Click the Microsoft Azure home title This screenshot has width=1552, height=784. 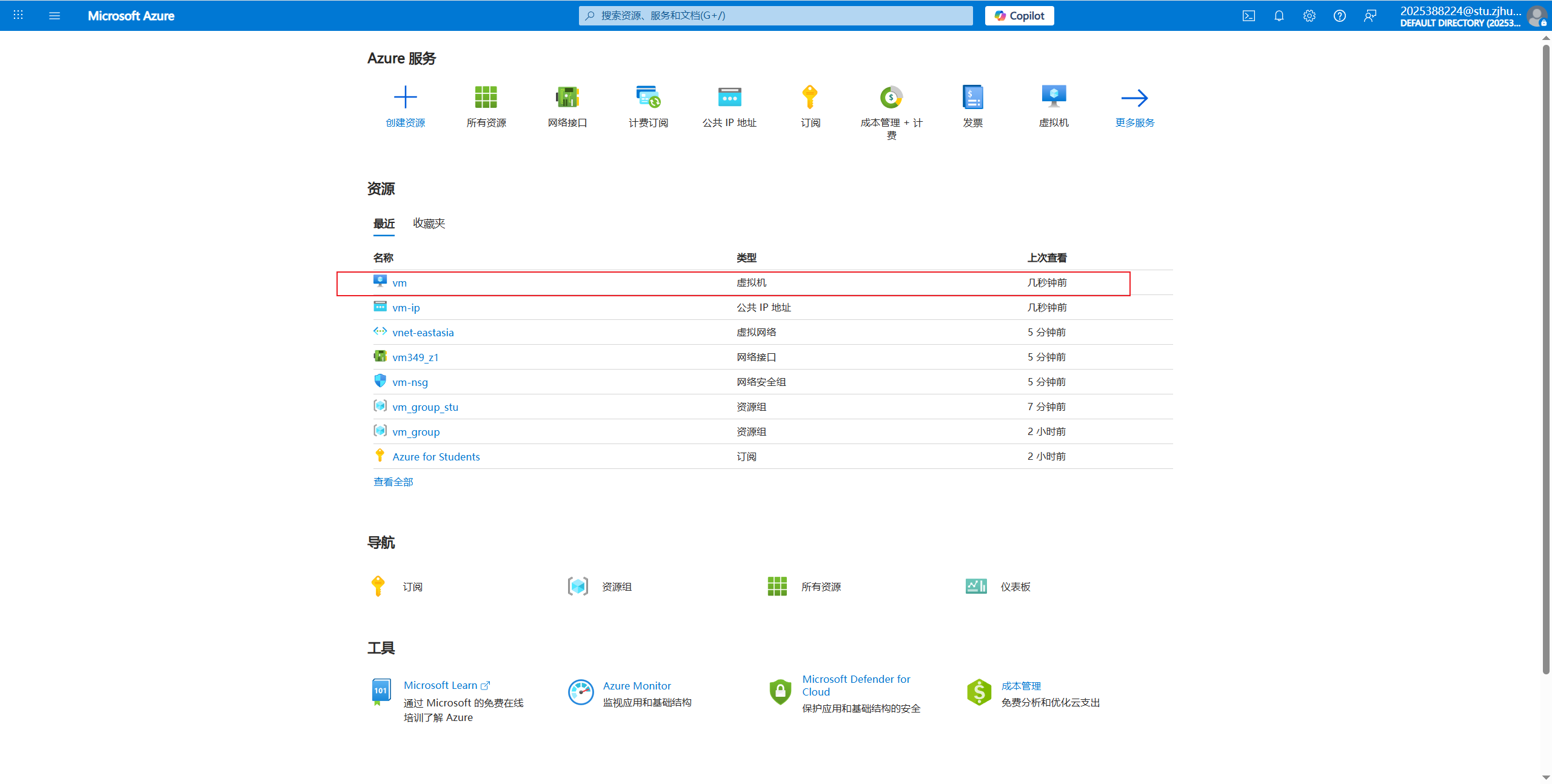(131, 16)
